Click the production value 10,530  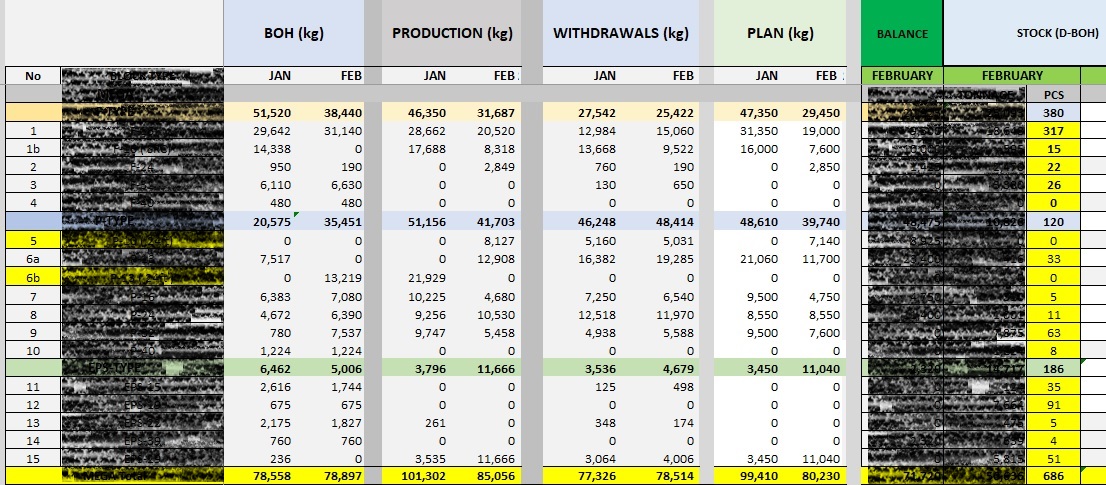point(497,314)
